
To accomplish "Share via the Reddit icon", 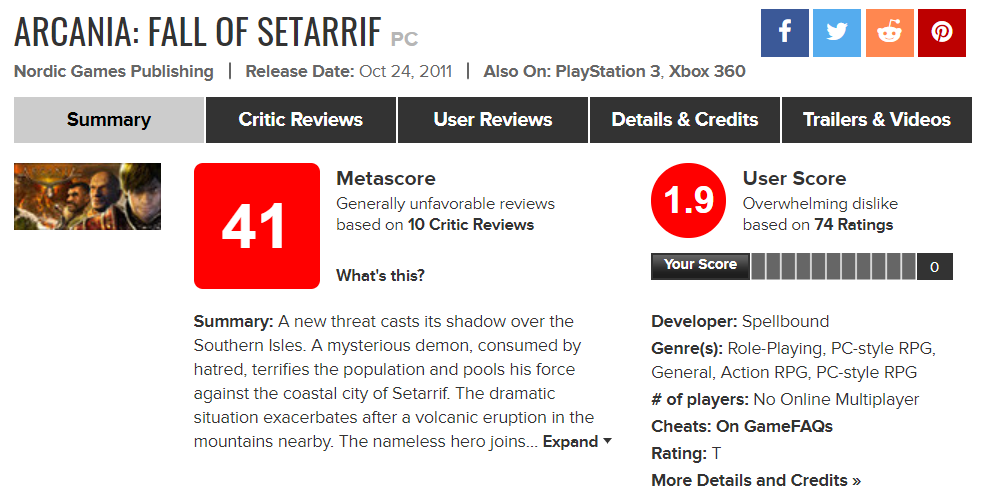I will pos(889,33).
